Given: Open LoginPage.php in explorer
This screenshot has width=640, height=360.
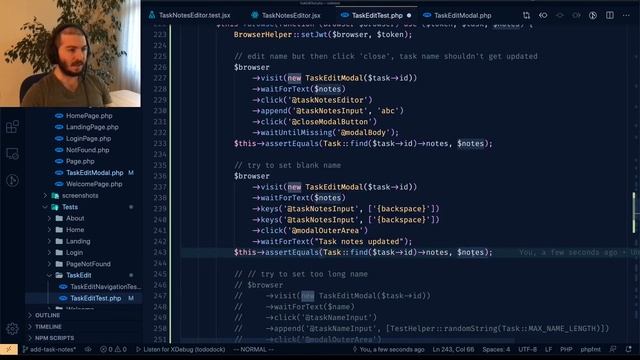Looking at the screenshot, I should (x=89, y=139).
